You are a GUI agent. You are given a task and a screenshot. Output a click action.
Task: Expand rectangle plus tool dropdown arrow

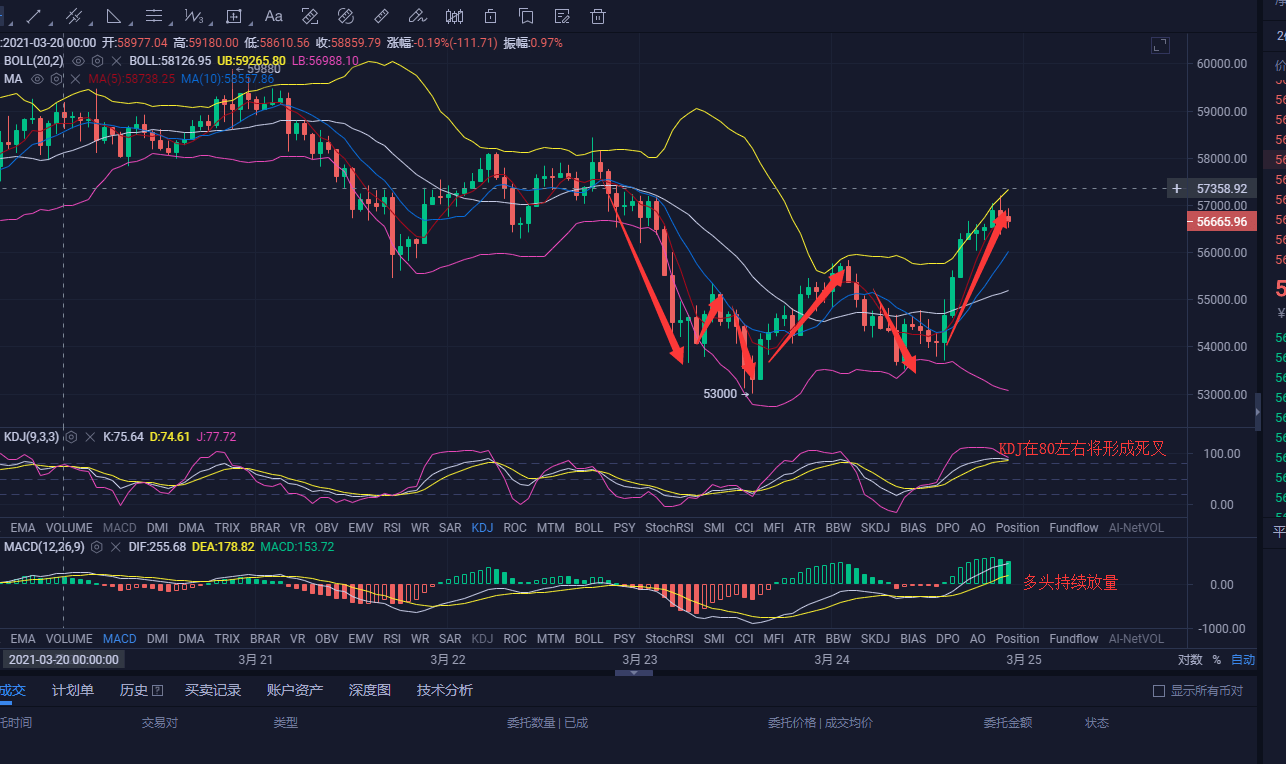click(x=251, y=23)
